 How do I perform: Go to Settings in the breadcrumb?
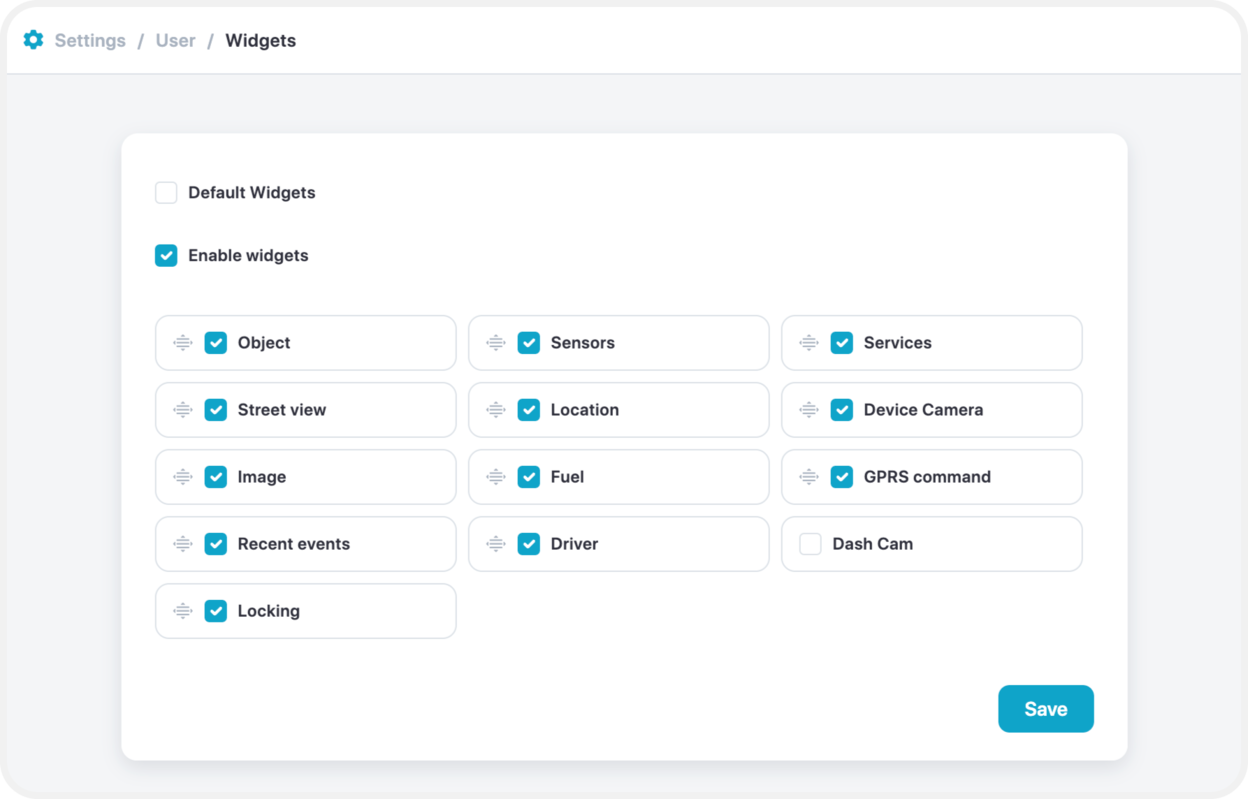coord(90,41)
